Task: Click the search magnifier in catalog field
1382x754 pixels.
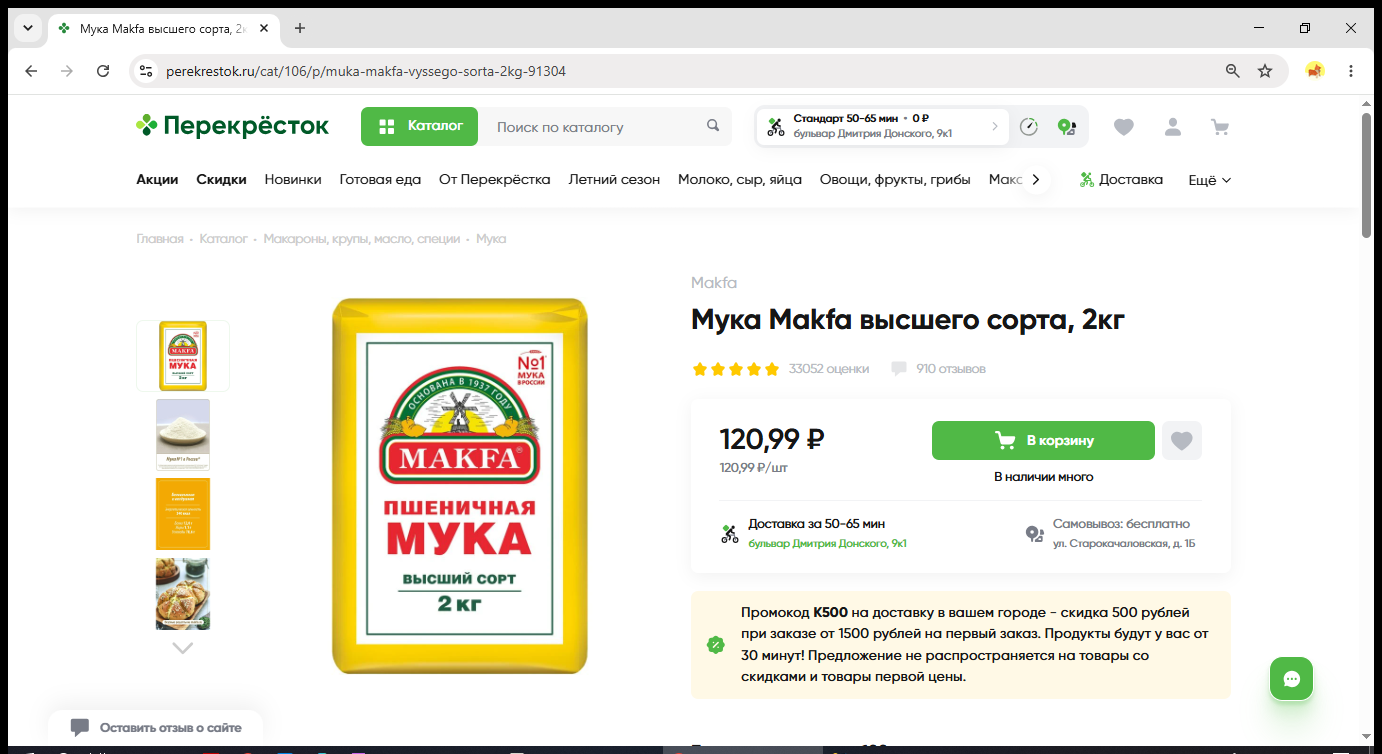Action: pos(713,126)
